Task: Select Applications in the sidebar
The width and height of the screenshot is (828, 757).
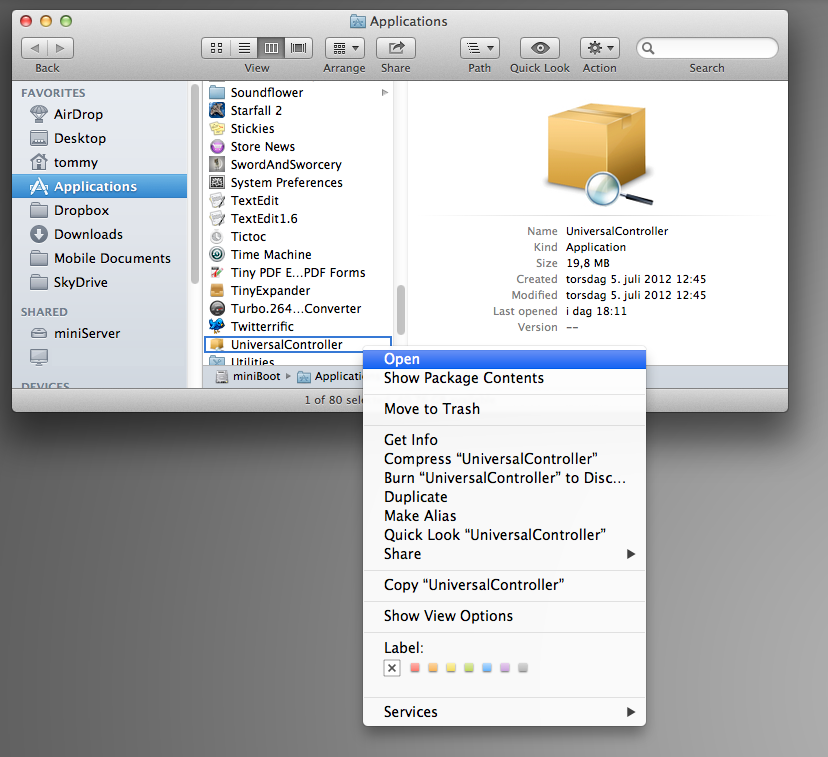Action: point(99,186)
